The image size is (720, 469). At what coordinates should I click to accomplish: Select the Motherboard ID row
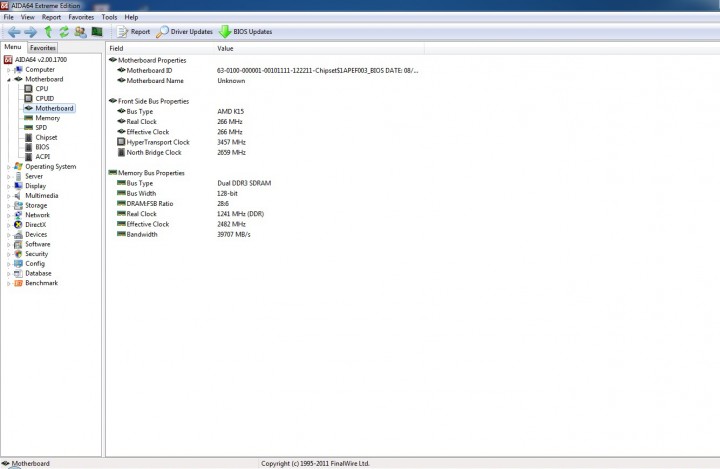point(266,70)
